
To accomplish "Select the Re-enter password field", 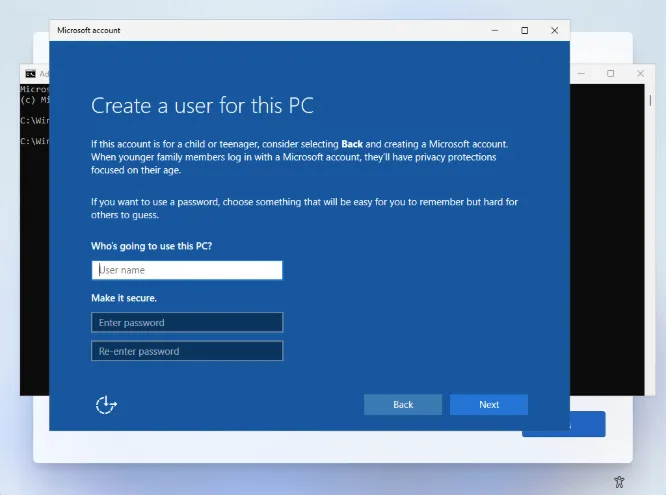I will pos(187,351).
